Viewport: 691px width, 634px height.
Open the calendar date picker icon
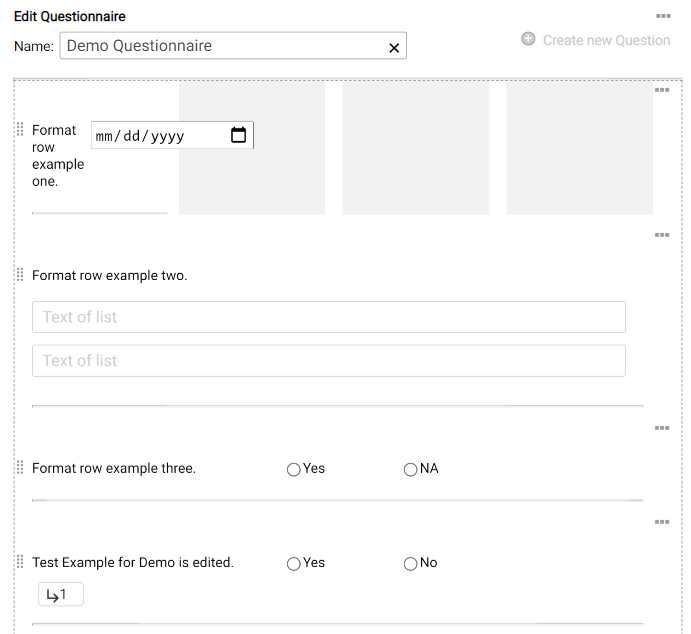238,135
